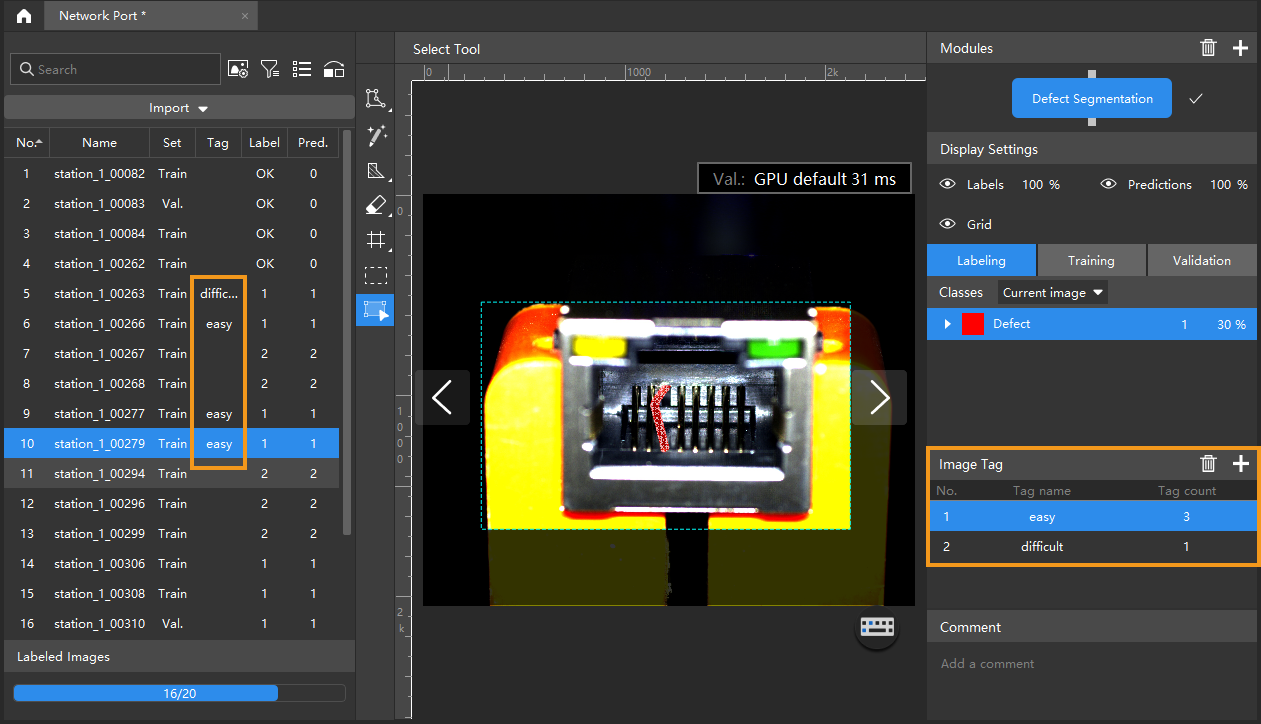
Task: Select the Smart labeling magic wand tool
Action: coord(375,134)
